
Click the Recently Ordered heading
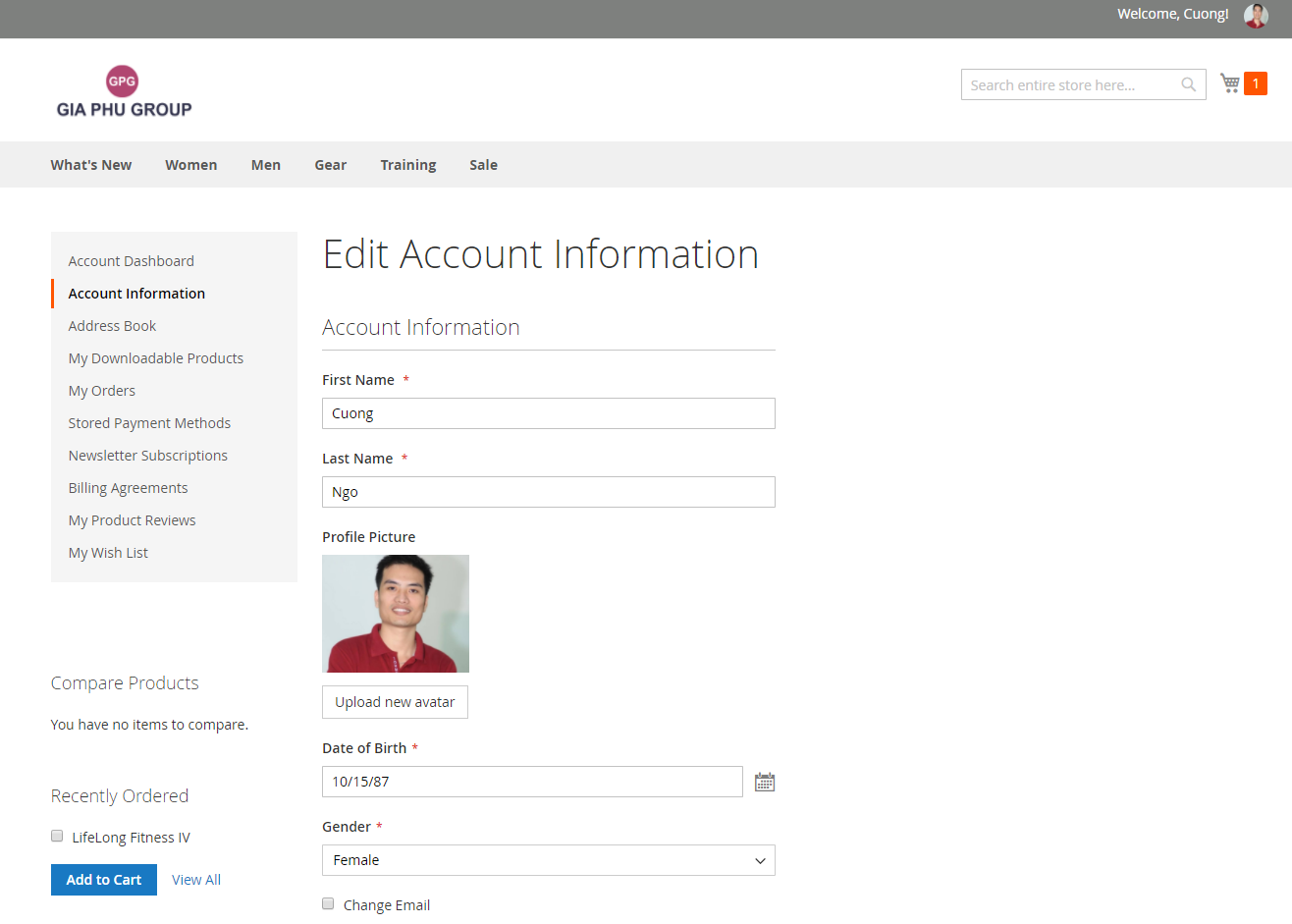pyautogui.click(x=120, y=796)
